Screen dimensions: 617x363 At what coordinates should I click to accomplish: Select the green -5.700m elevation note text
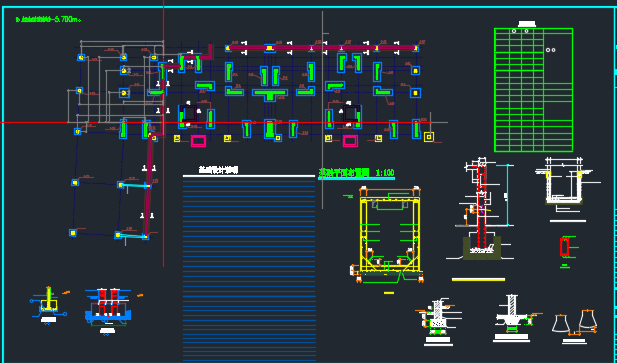tap(48, 19)
